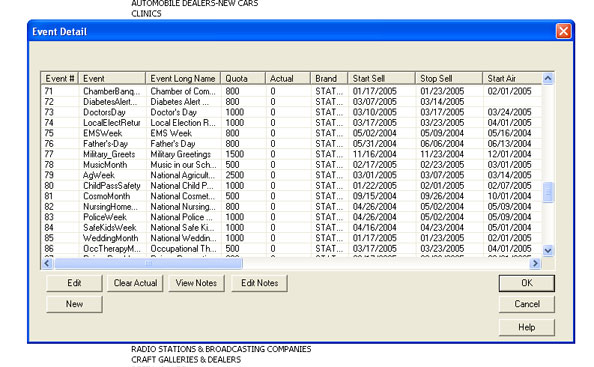The width and height of the screenshot is (594, 367).
Task: Click the vertical scrollbar down arrow
Action: (548, 250)
